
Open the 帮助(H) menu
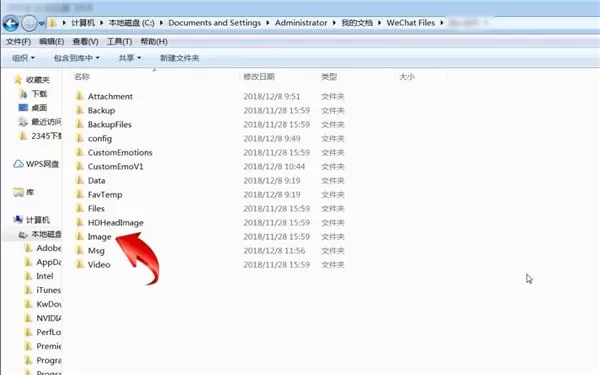(154, 41)
